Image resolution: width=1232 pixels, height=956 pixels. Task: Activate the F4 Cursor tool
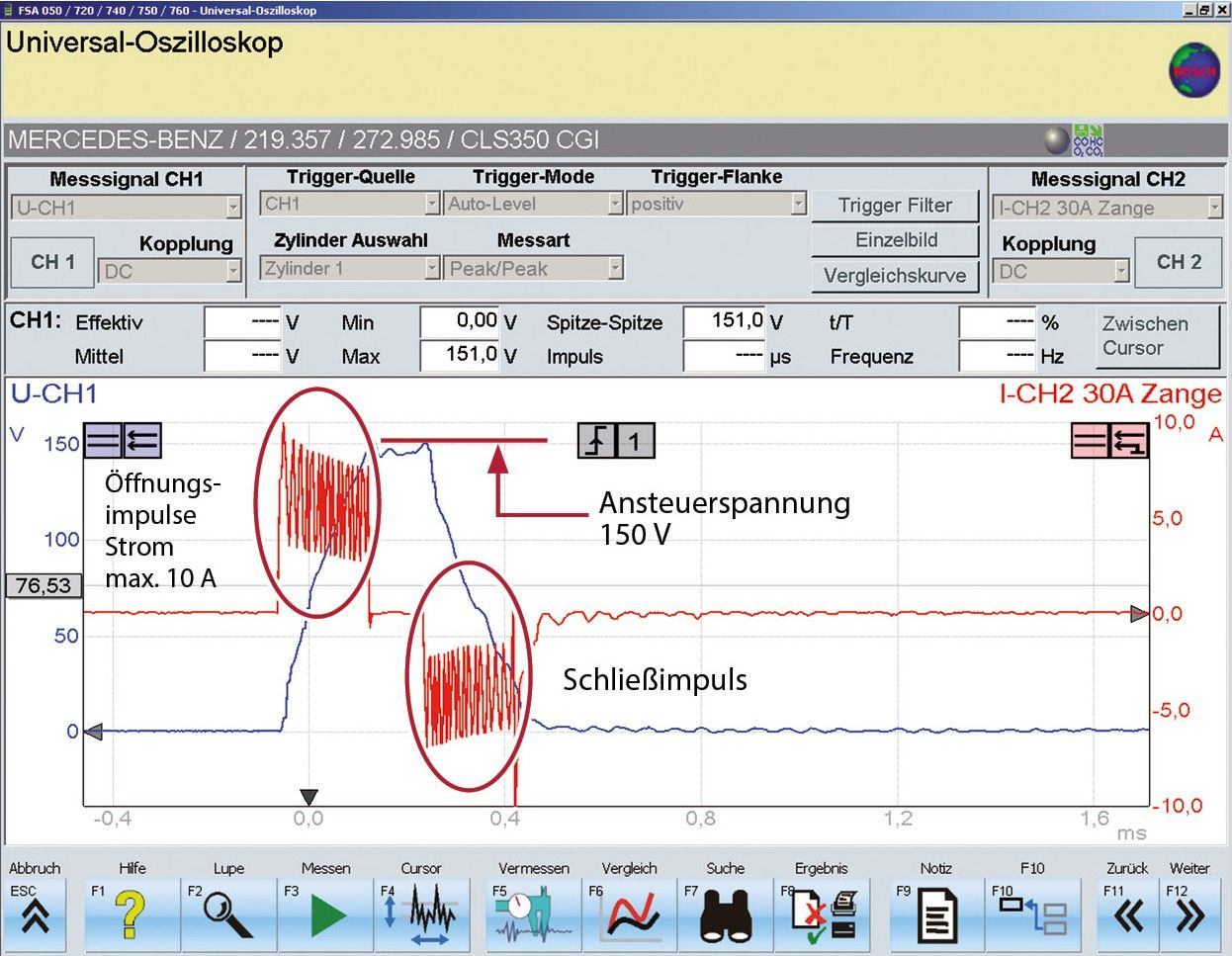pyautogui.click(x=422, y=913)
